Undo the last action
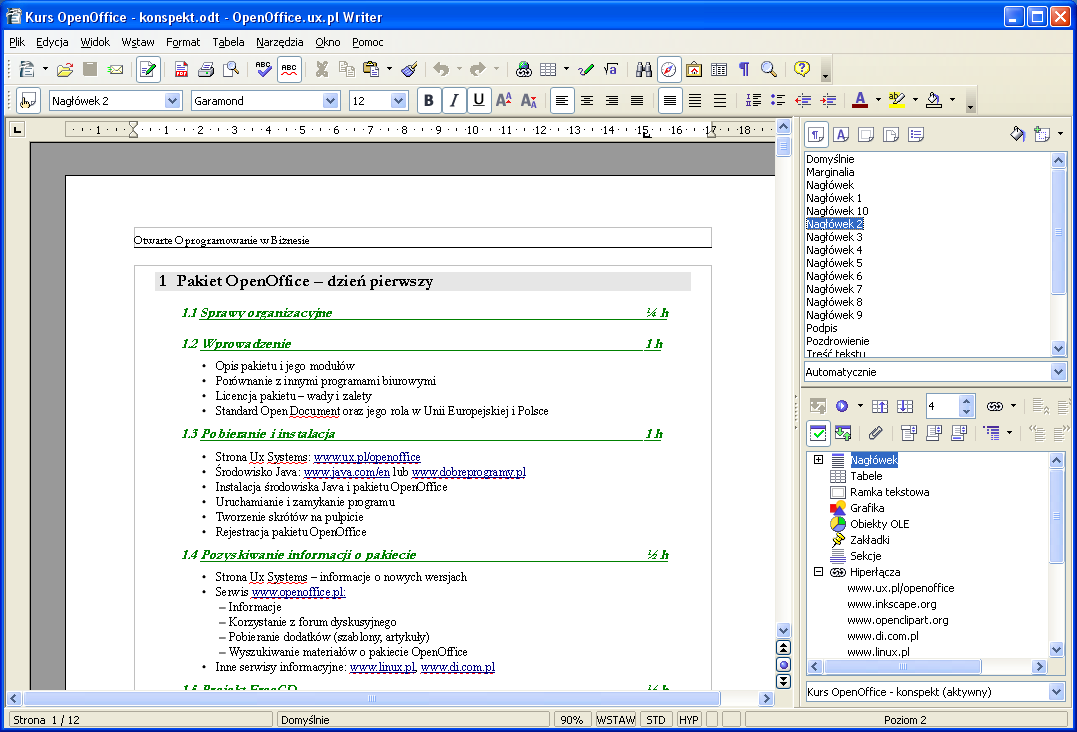 click(x=441, y=69)
